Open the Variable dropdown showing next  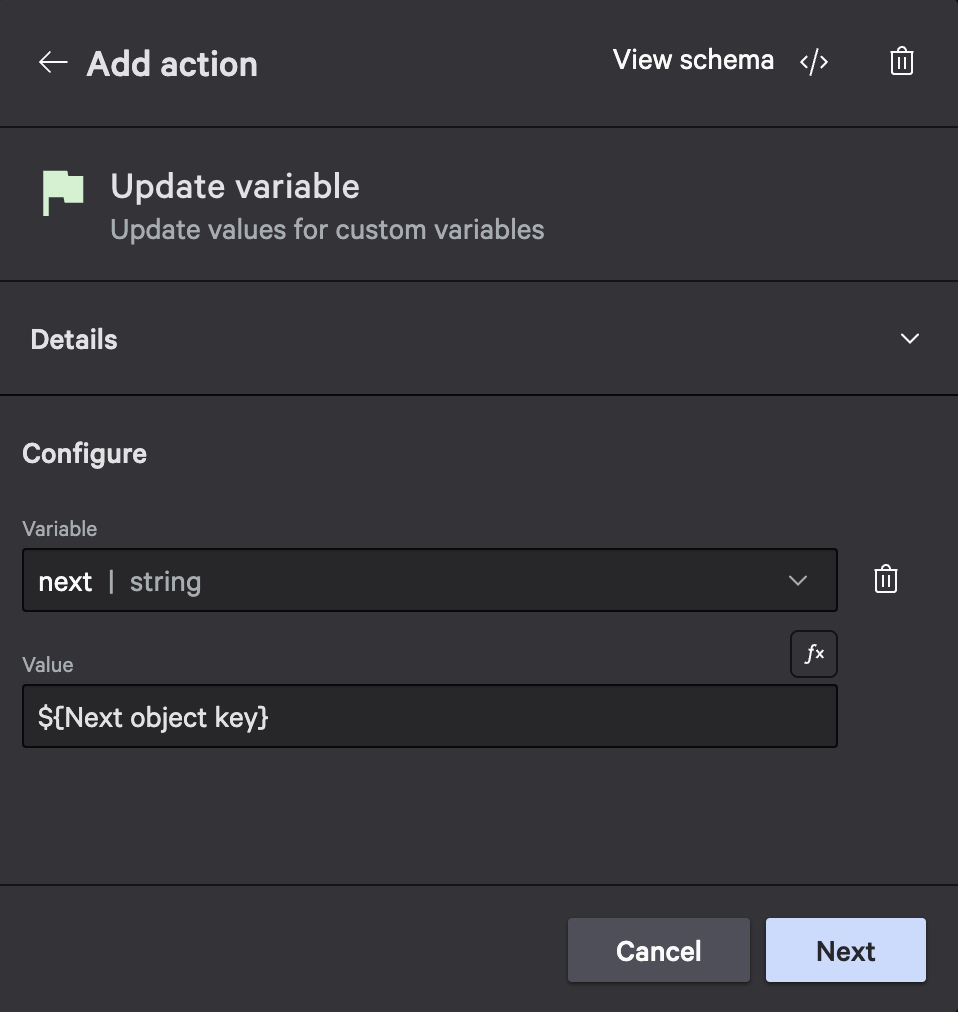tap(430, 580)
